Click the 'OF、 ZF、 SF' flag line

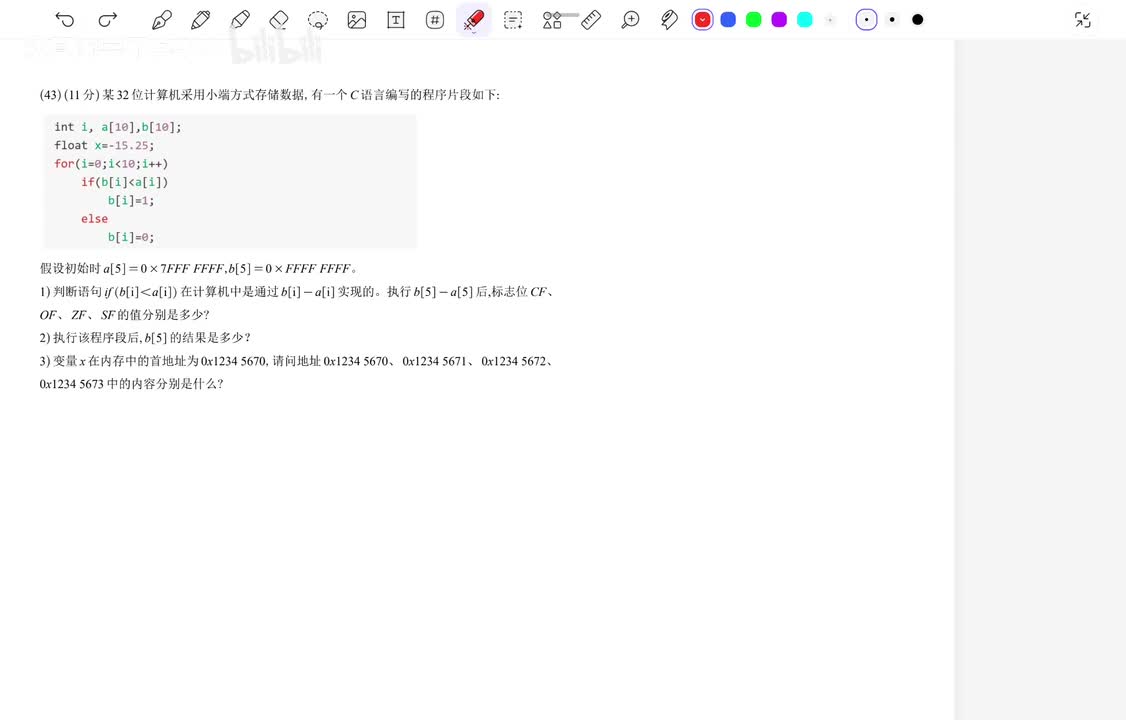(78, 314)
